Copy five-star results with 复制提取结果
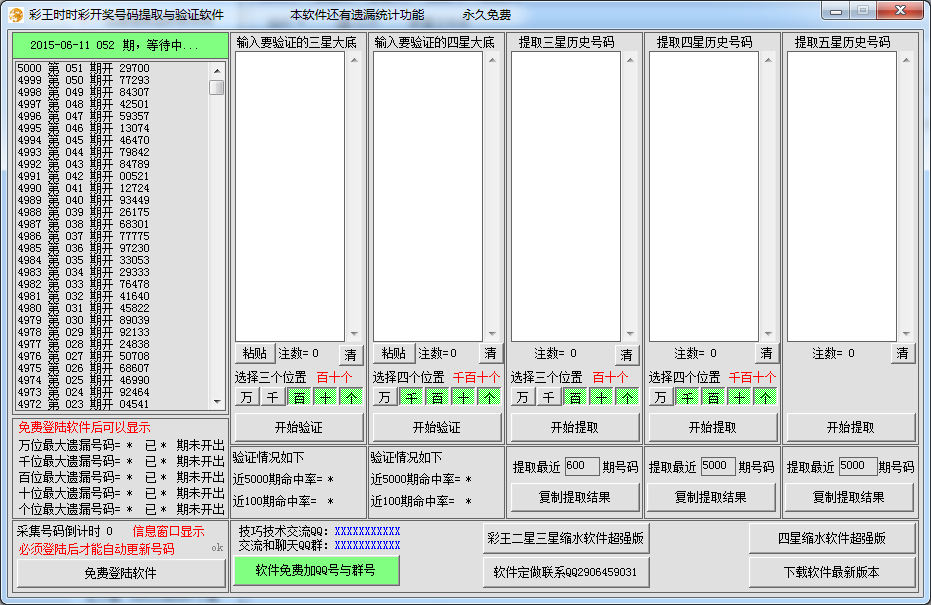 click(x=848, y=498)
